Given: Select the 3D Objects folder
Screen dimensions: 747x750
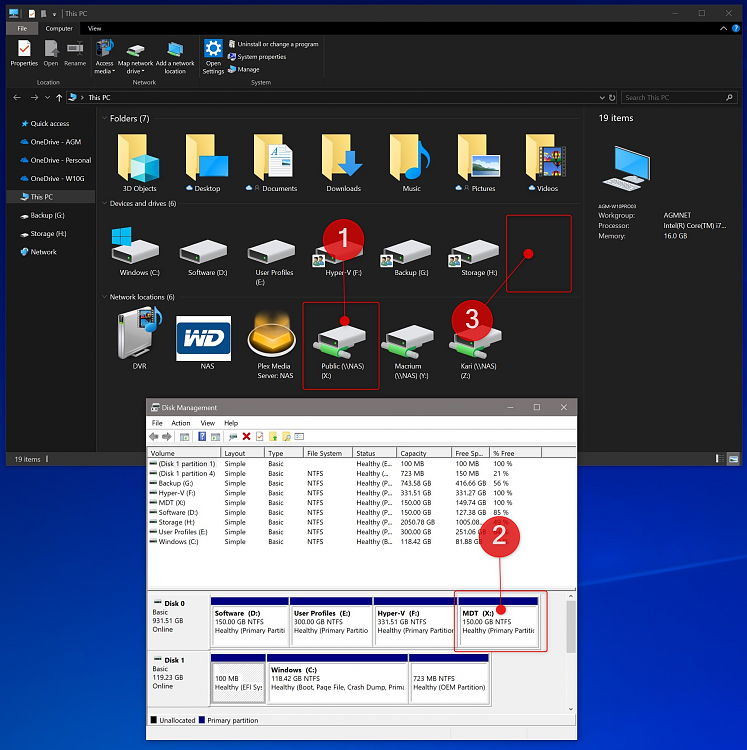Looking at the screenshot, I should click(x=139, y=163).
